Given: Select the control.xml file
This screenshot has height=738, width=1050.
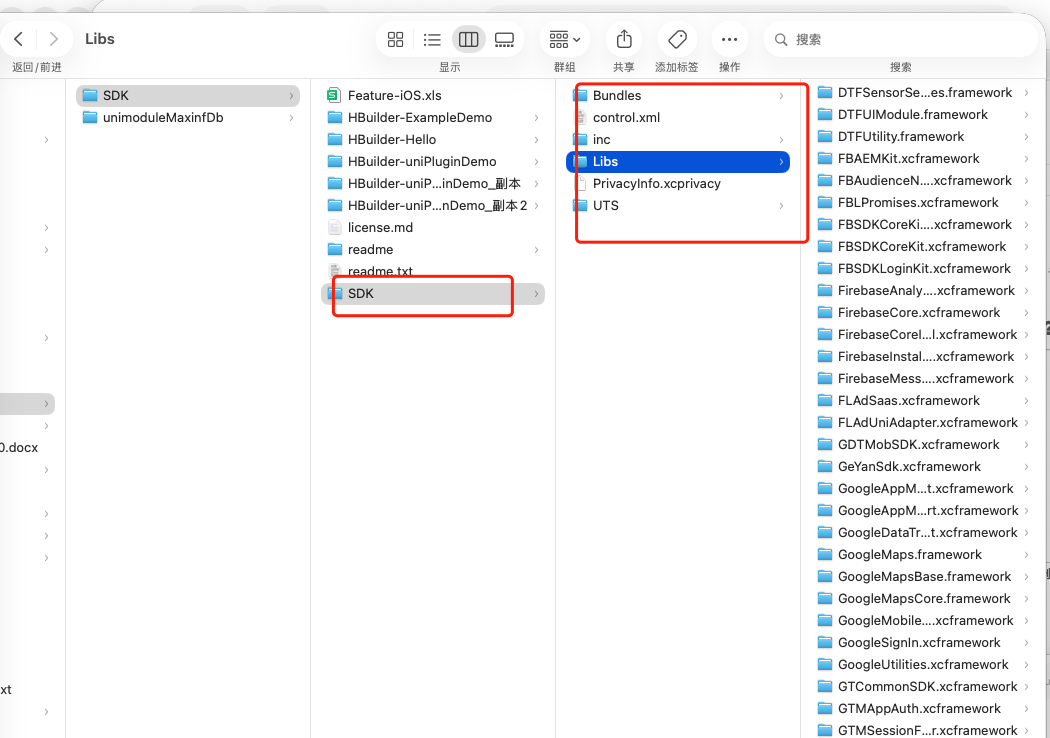Looking at the screenshot, I should (x=626, y=118).
